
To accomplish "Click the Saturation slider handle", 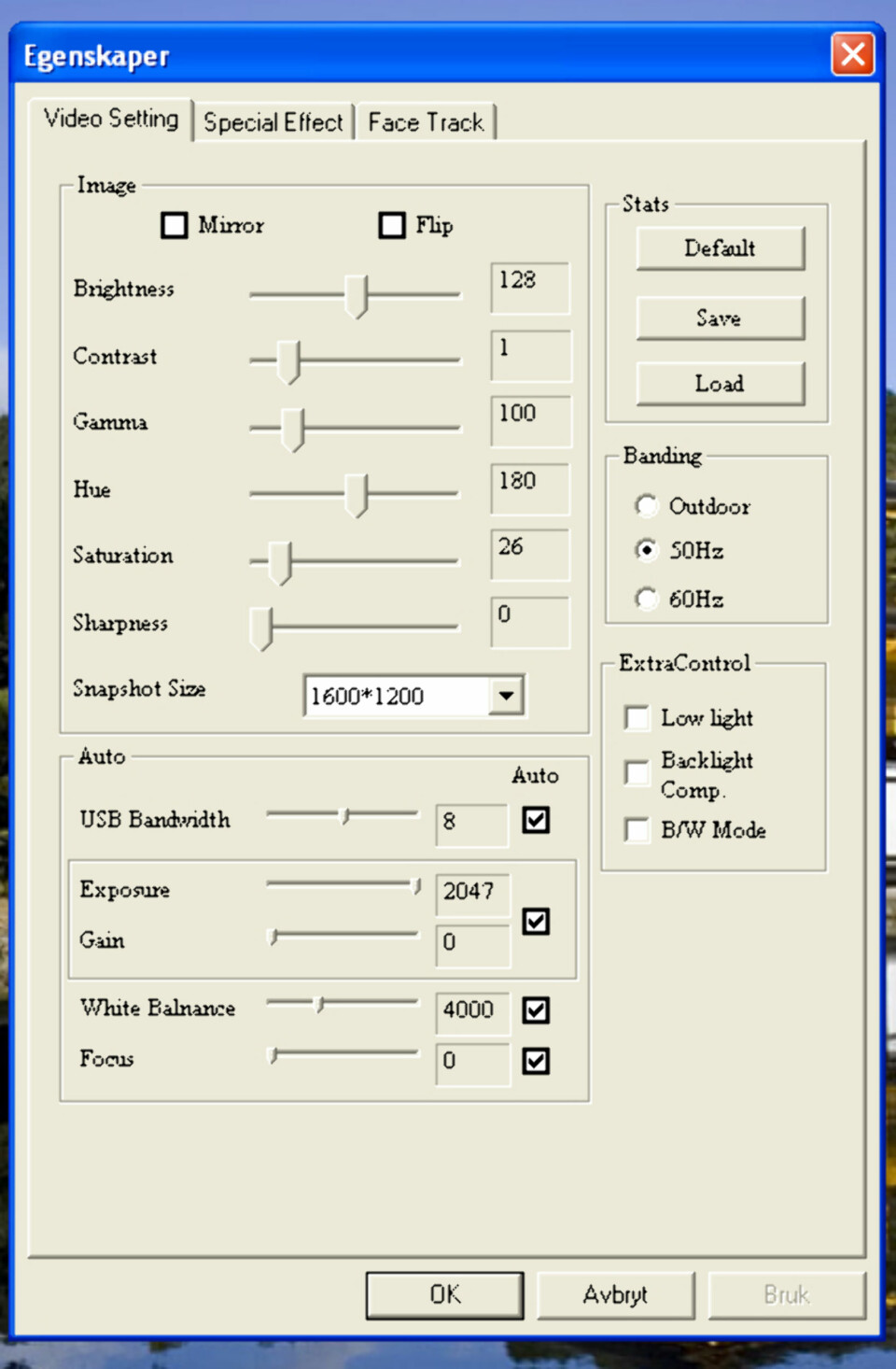I will point(280,563).
